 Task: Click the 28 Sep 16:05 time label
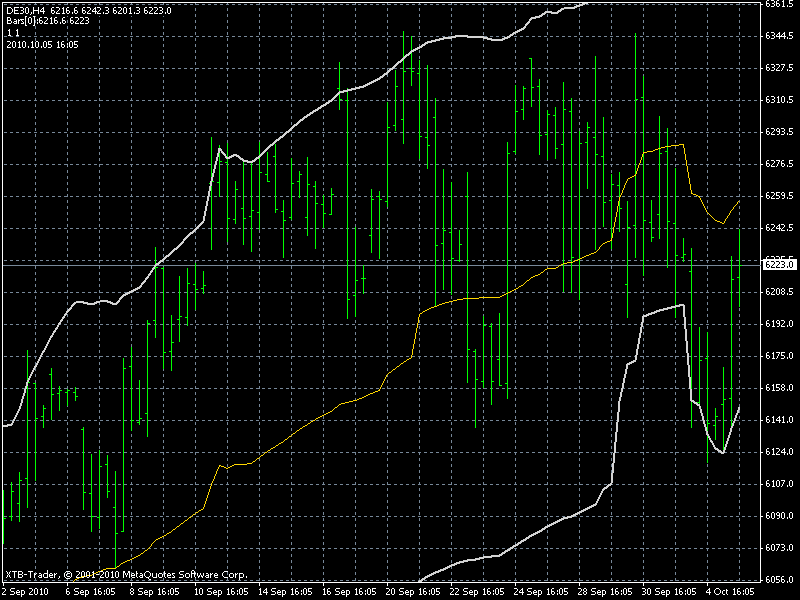coord(605,592)
